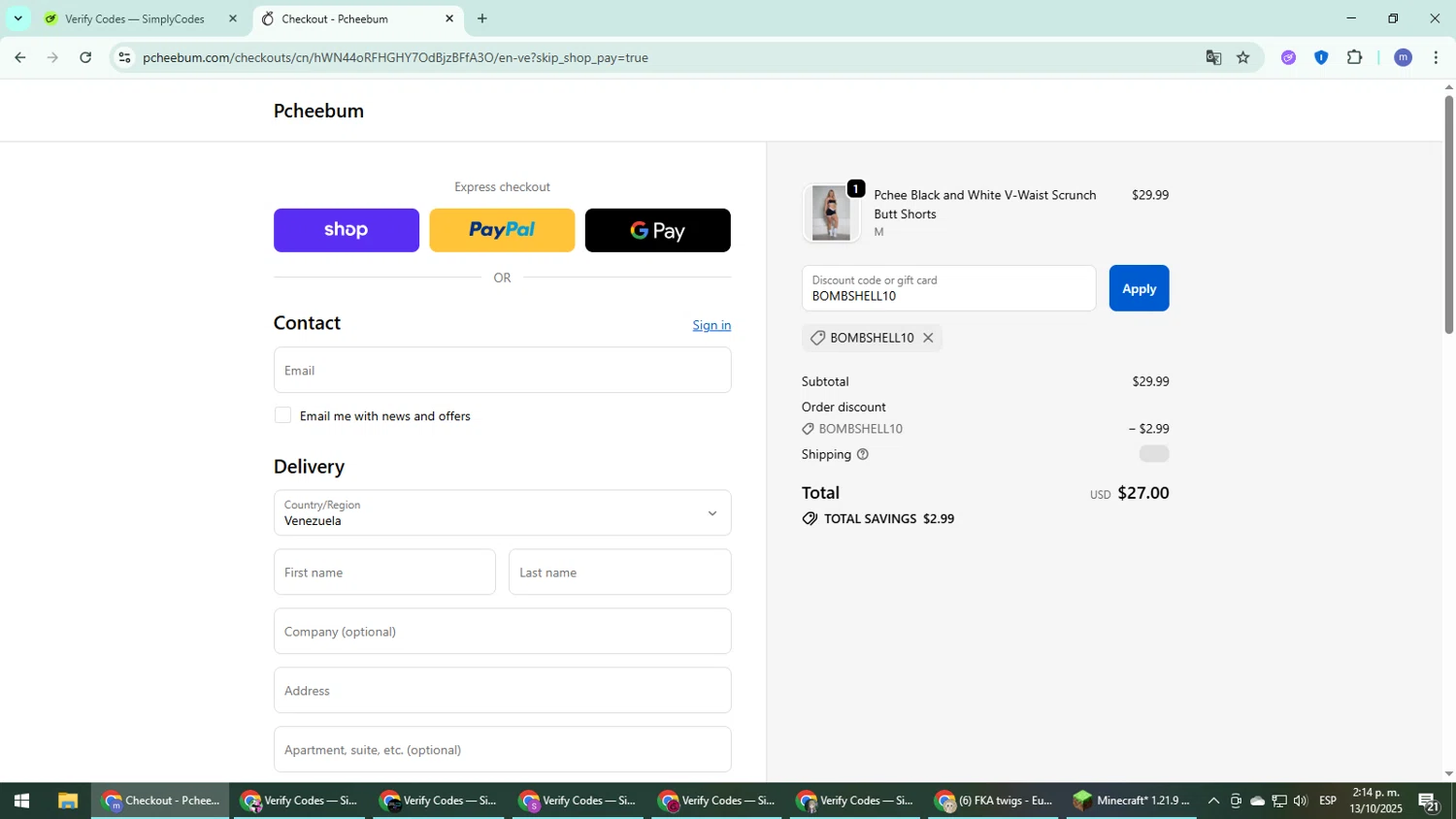Open the purple extension icon in toolbar
Screen dimensions: 1456x819
tap(1288, 57)
